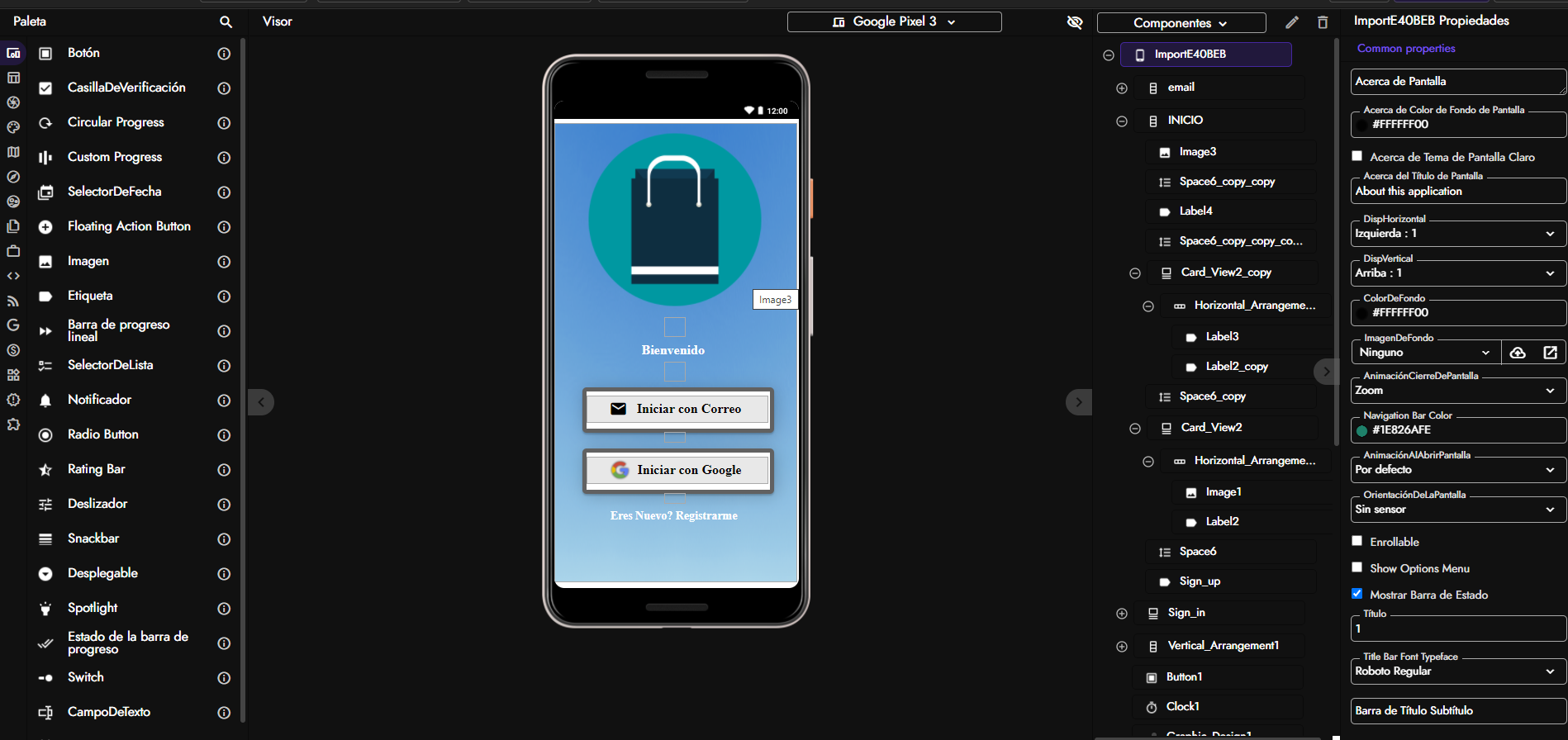Image resolution: width=1568 pixels, height=740 pixels.
Task: Click info icon beside Floating Action Button
Action: [224, 227]
